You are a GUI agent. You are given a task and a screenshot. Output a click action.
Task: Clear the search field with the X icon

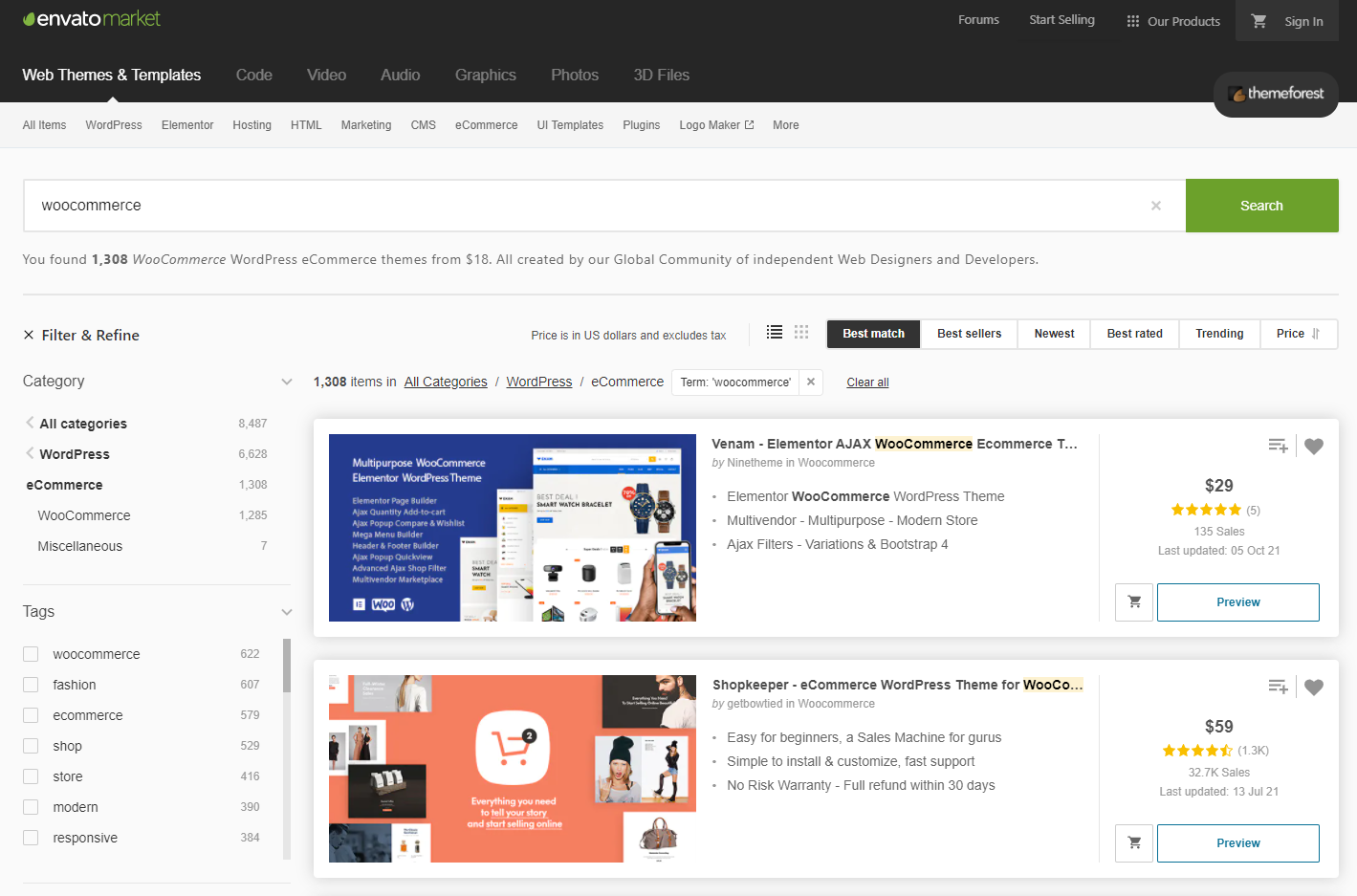pos(1156,206)
